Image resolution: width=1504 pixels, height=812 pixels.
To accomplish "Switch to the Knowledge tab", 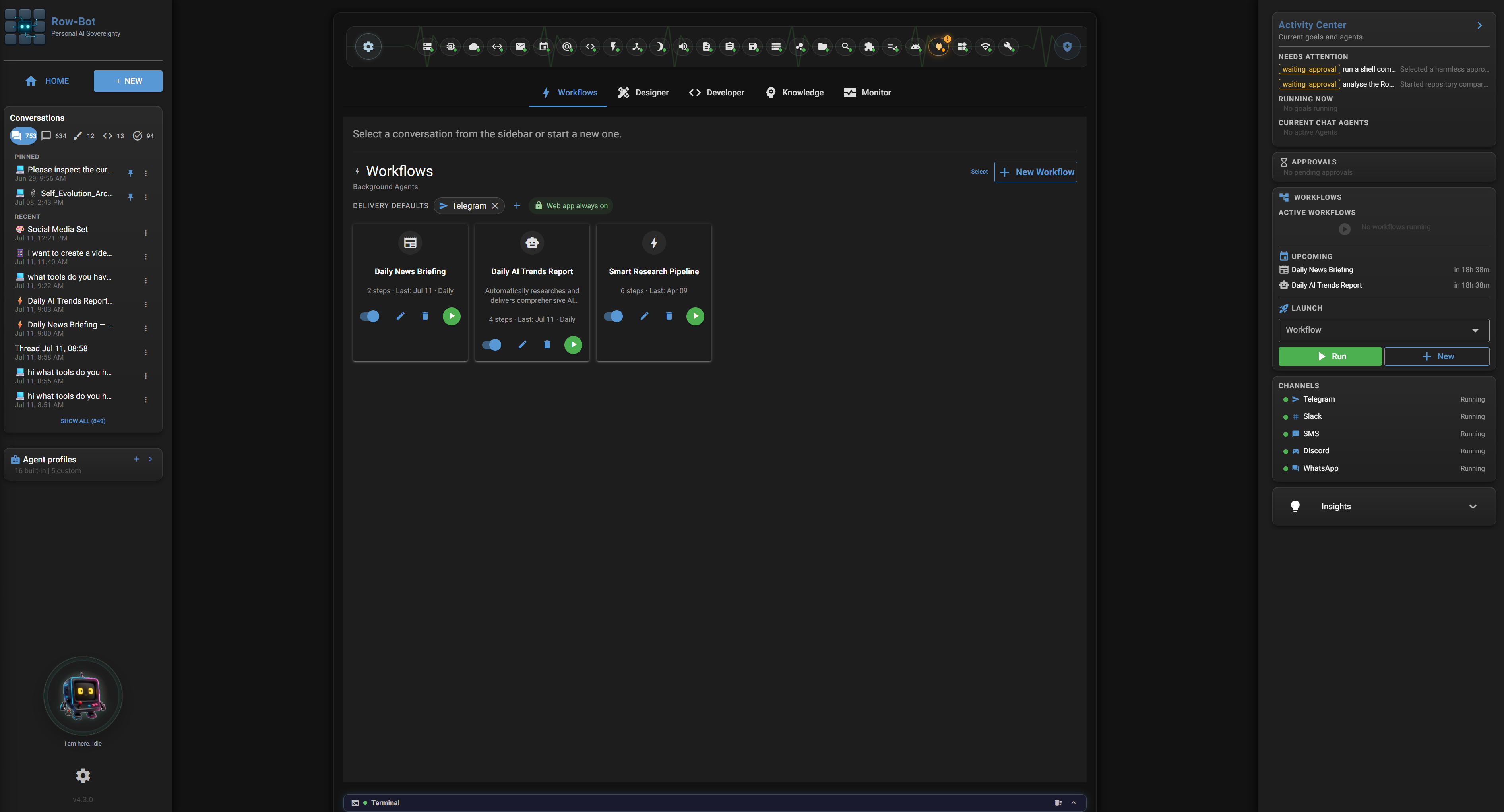I will click(x=794, y=92).
